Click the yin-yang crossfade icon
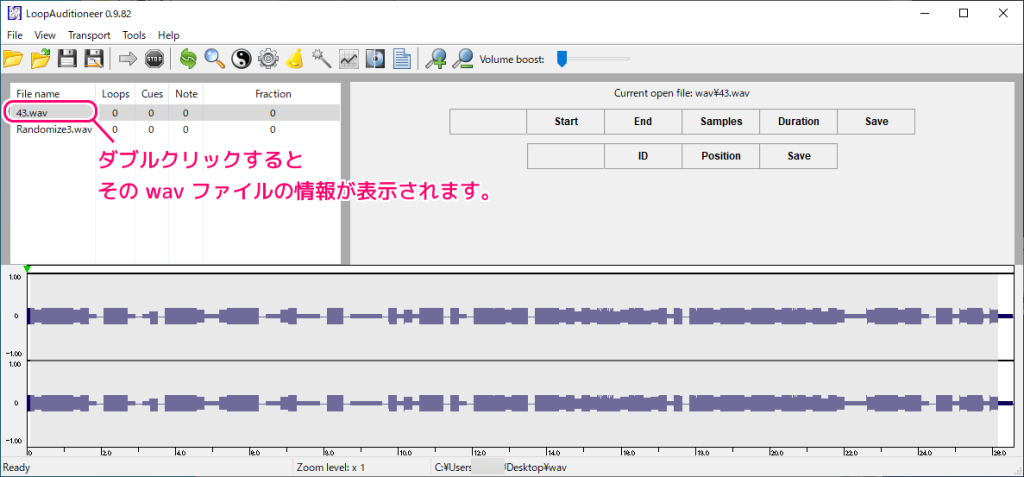This screenshot has height=477, width=1024. tap(241, 59)
